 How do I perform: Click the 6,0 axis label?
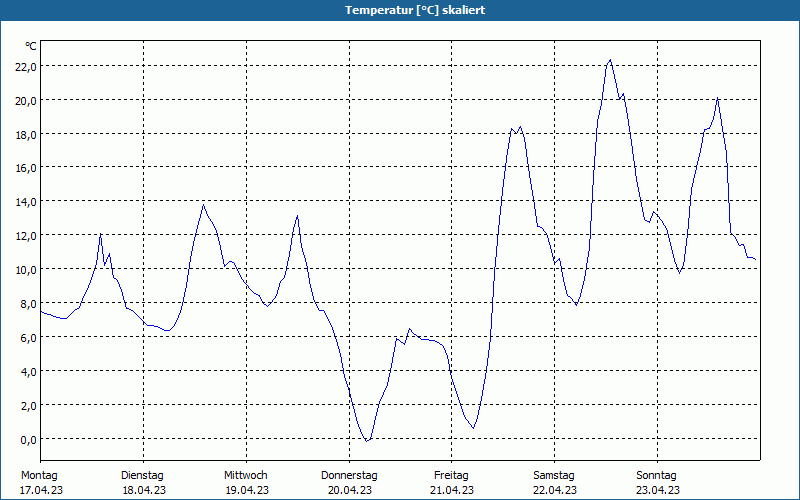coord(28,338)
